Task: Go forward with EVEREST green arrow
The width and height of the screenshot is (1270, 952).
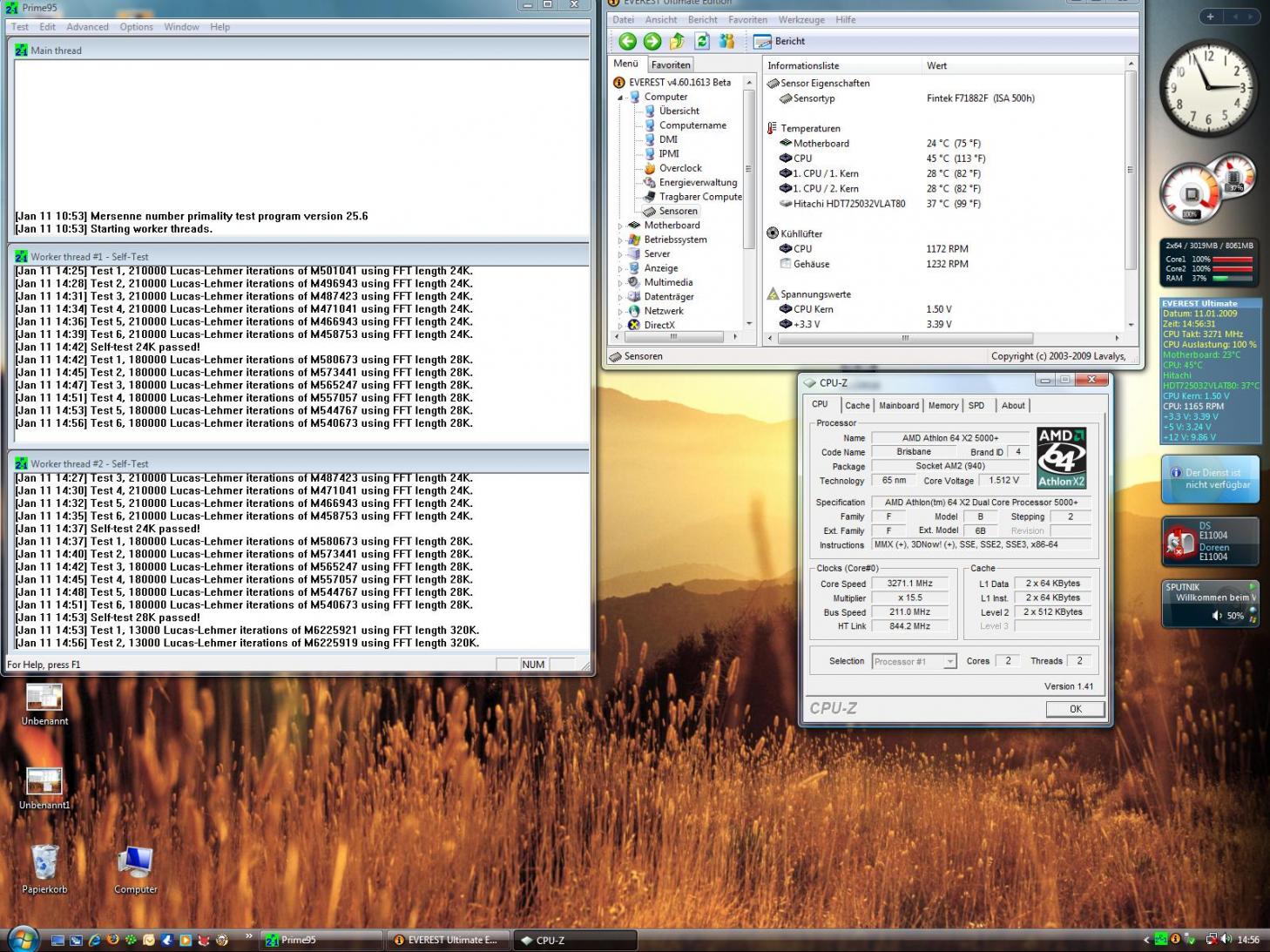Action: tap(652, 41)
